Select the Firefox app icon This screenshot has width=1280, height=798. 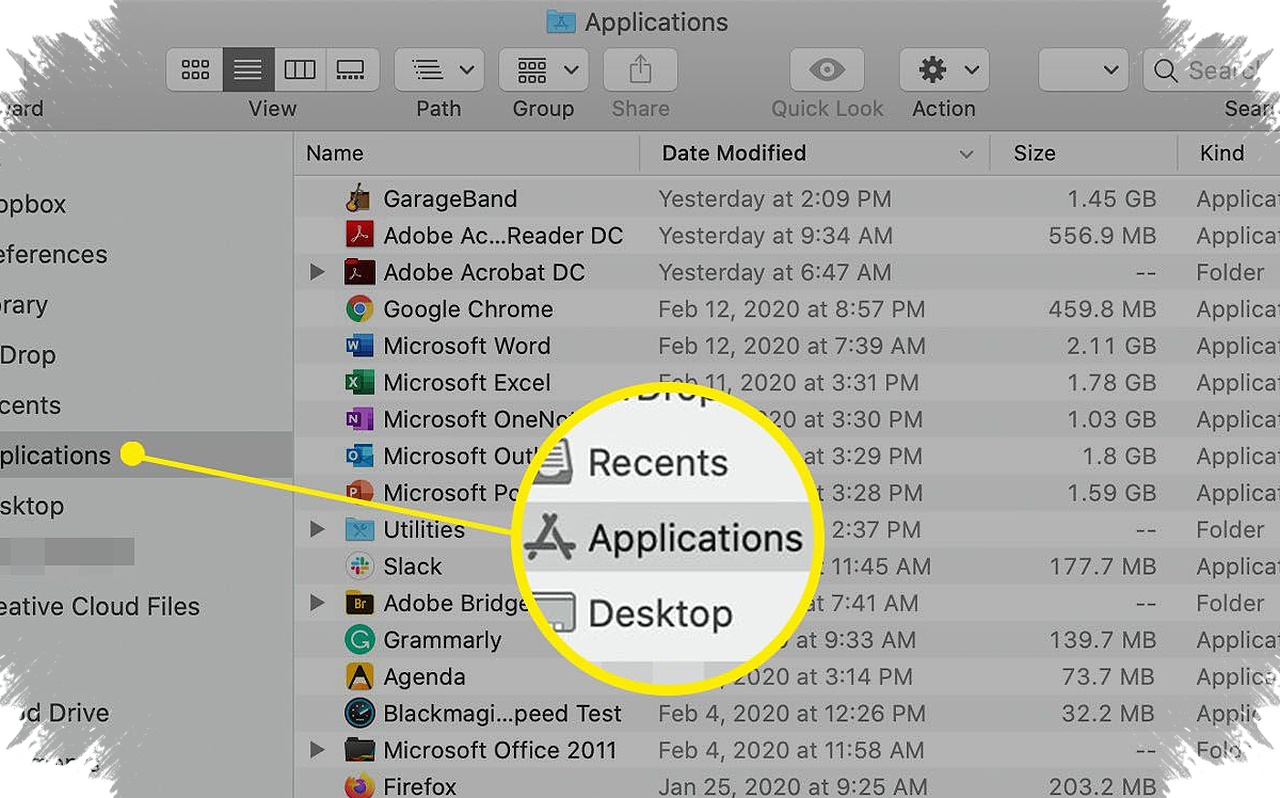pyautogui.click(x=359, y=786)
